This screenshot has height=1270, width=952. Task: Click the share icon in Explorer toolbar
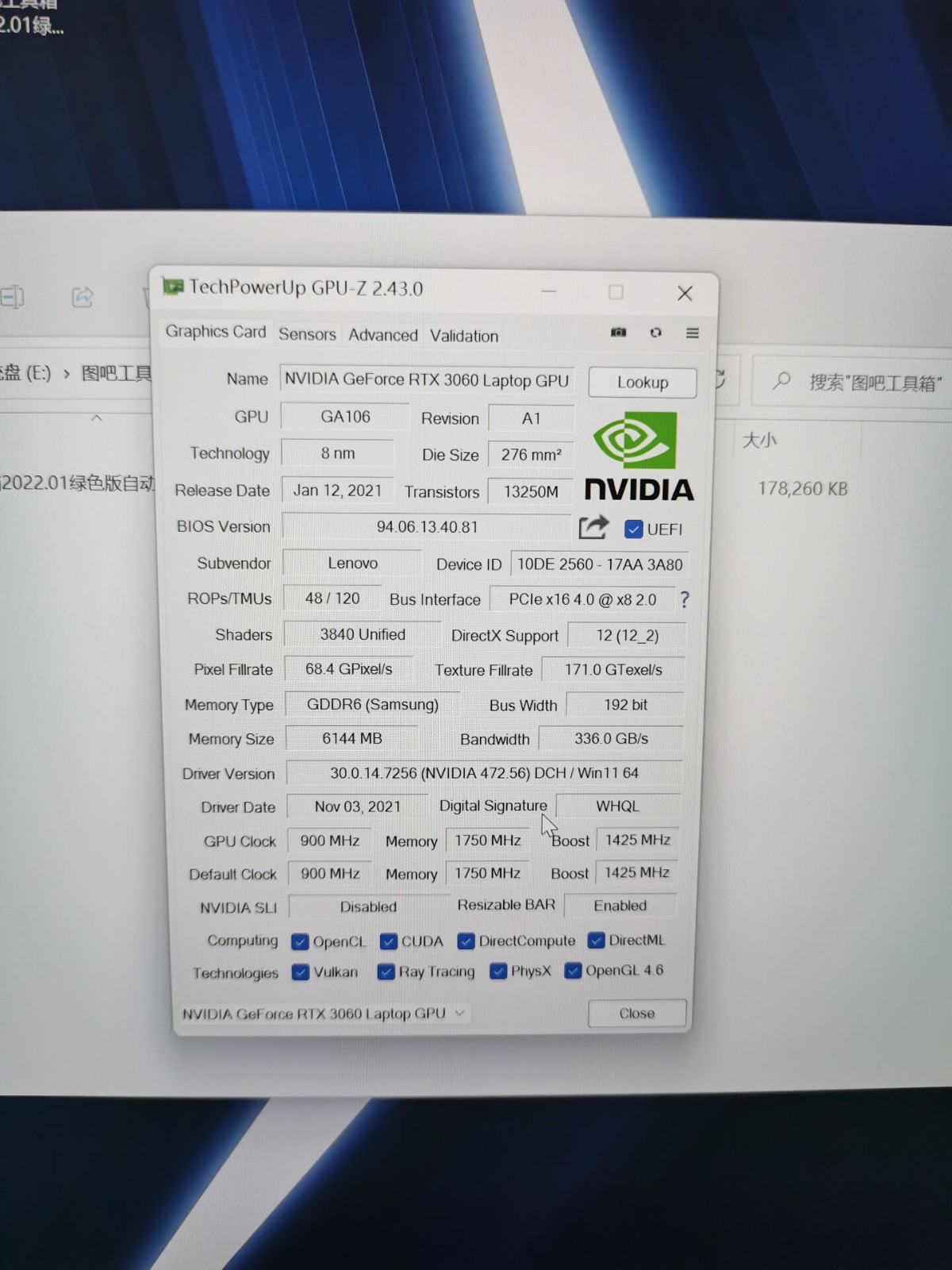coord(83,297)
